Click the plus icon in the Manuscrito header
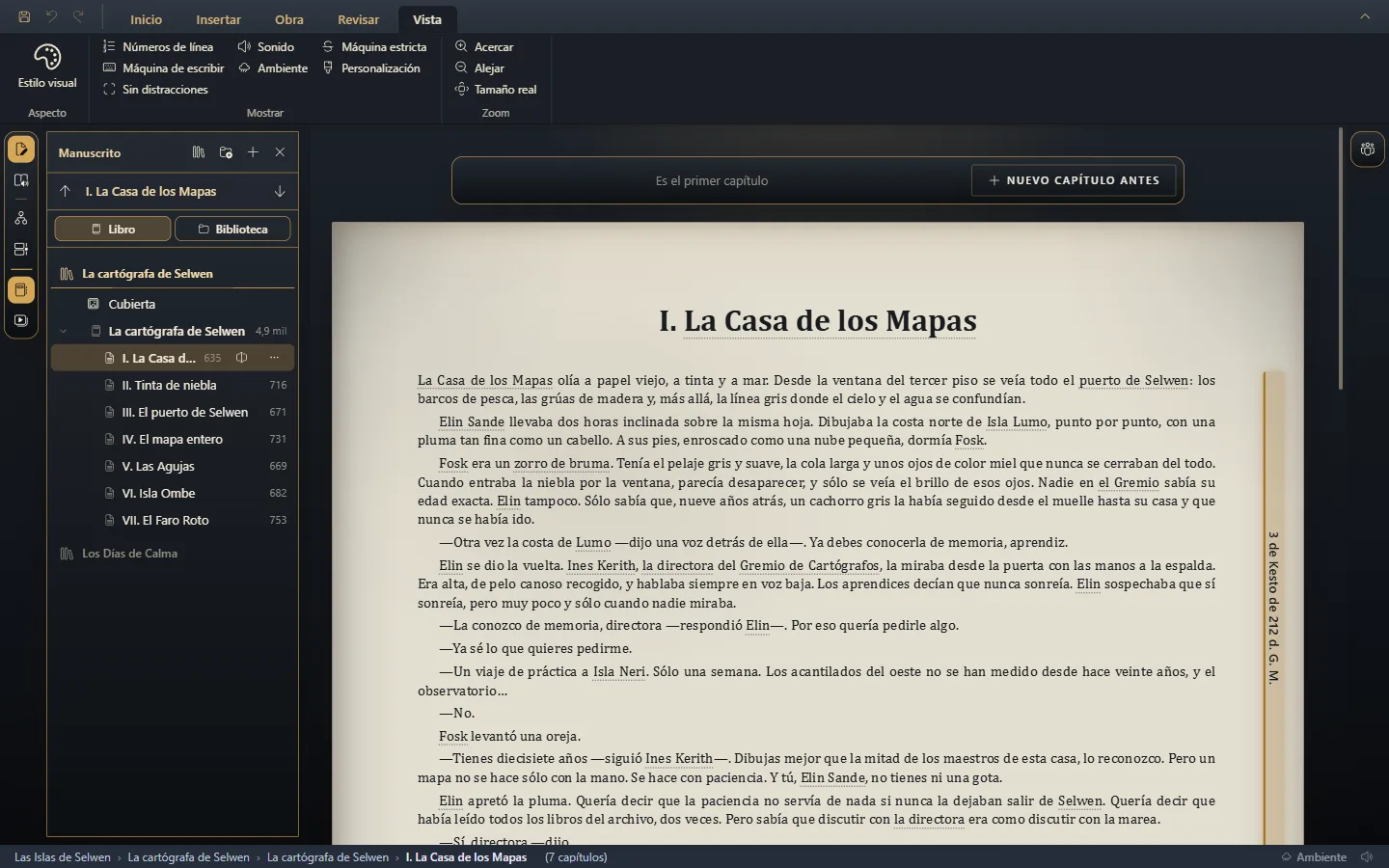Image resolution: width=1389 pixels, height=868 pixels. click(x=253, y=152)
